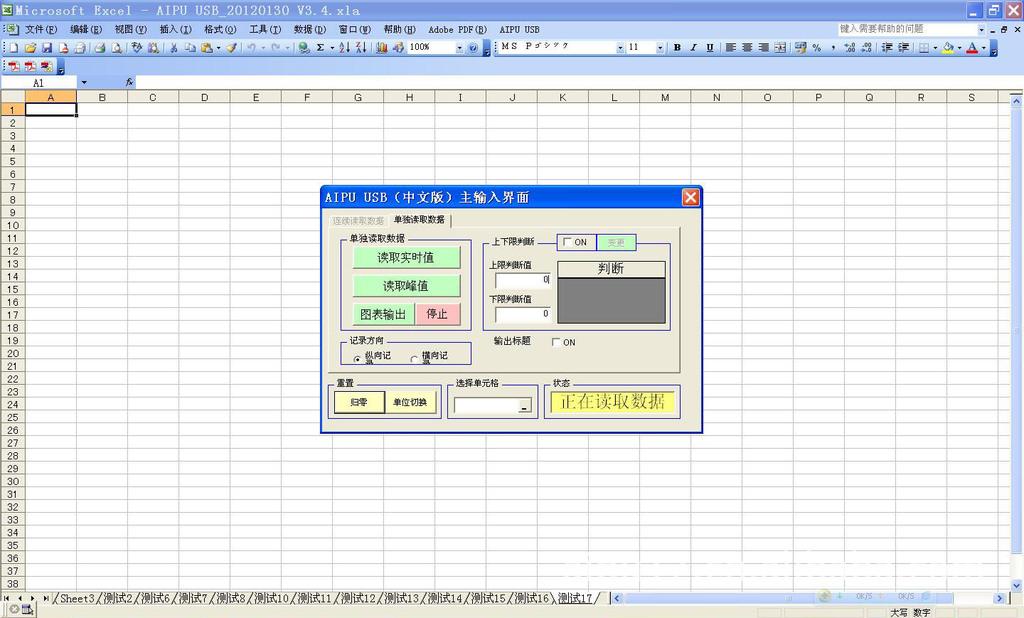This screenshot has width=1024, height=618.
Task: Open the 文件(F) menu
Action: pos(41,29)
